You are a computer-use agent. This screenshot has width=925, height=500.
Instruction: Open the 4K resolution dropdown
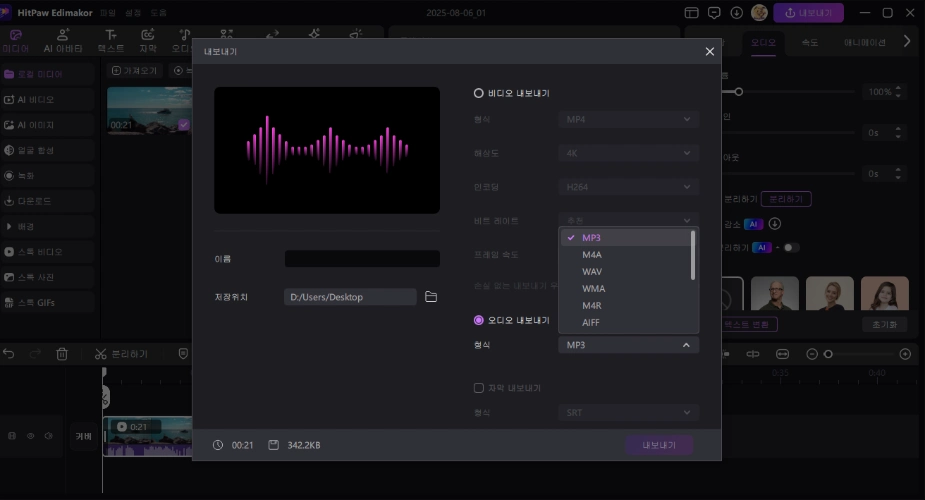click(x=628, y=153)
